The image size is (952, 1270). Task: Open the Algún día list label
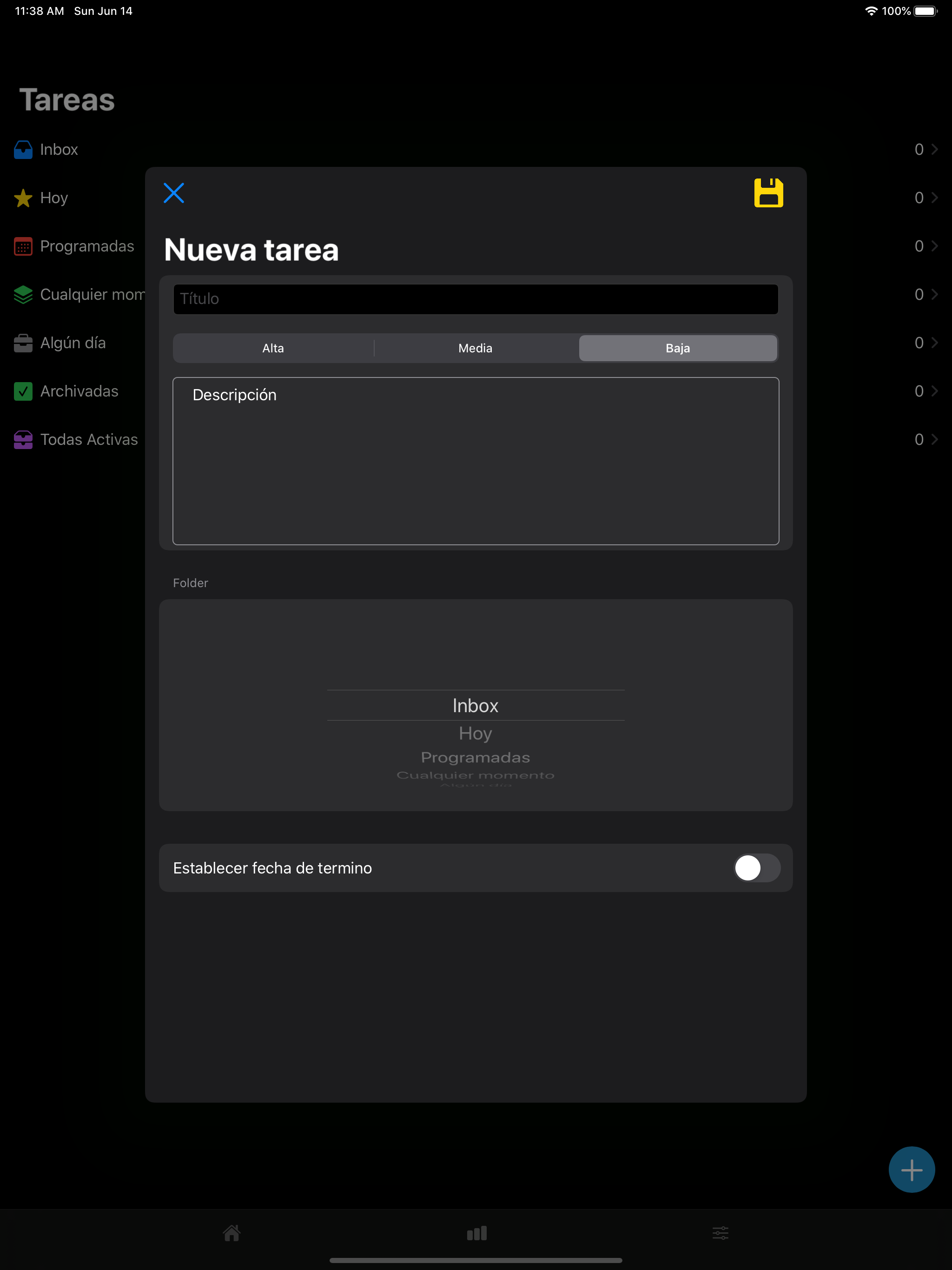[x=73, y=343]
